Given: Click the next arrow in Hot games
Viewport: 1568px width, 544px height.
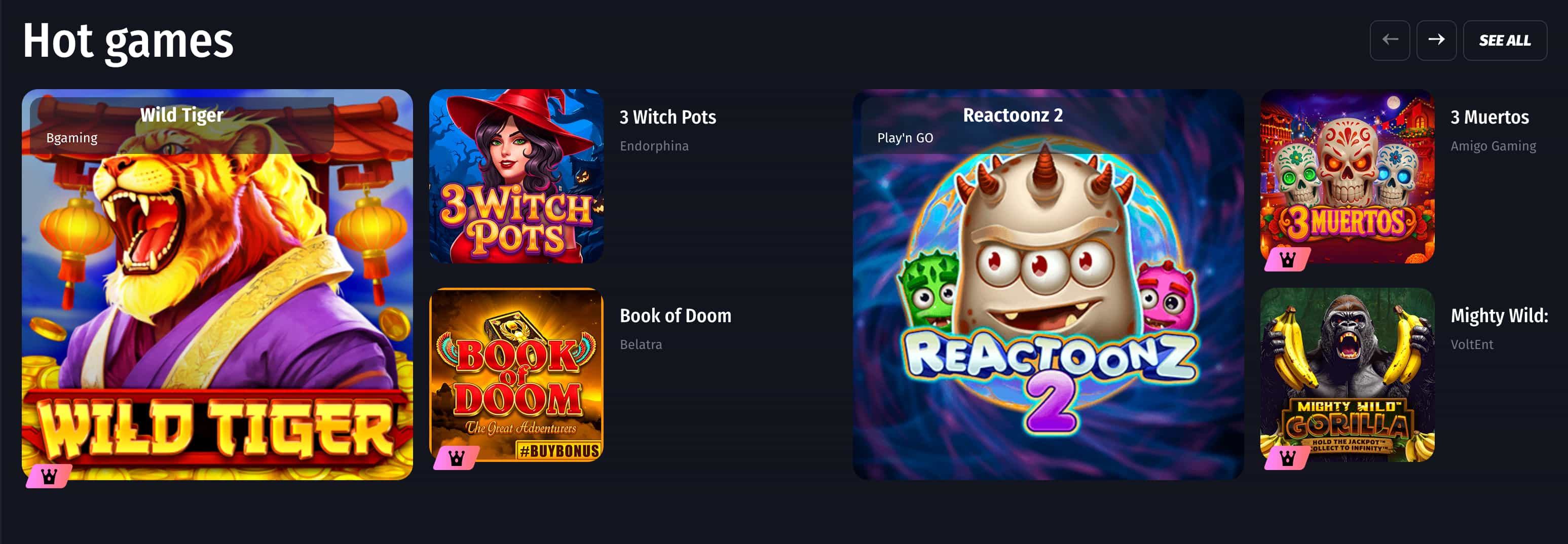Looking at the screenshot, I should point(1436,40).
